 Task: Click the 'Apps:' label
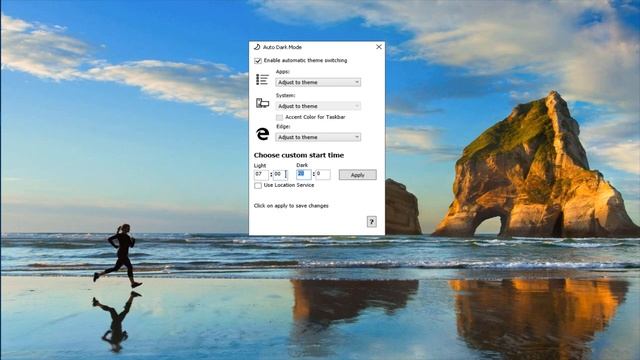pos(282,72)
